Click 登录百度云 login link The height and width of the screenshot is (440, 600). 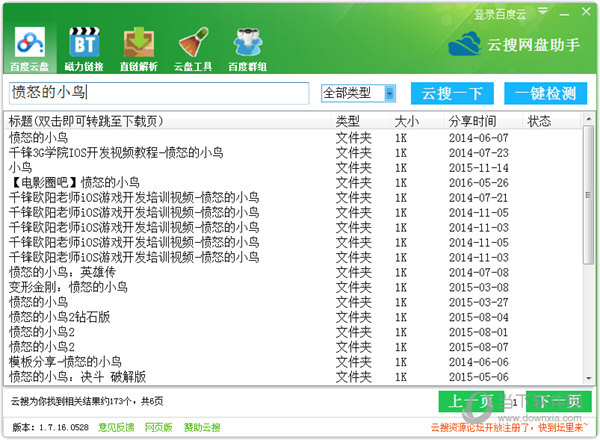[x=500, y=15]
